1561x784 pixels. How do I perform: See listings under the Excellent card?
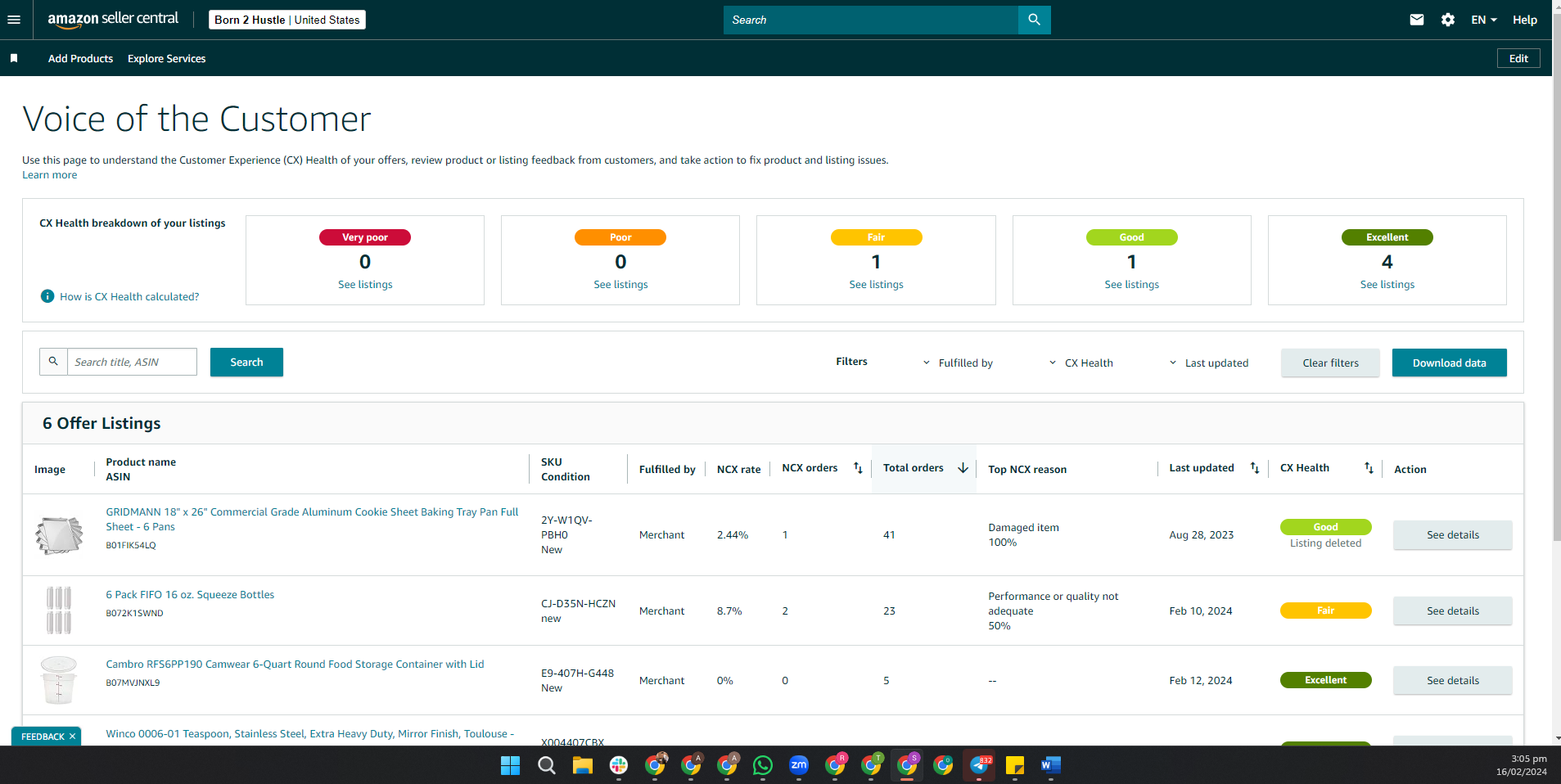click(x=1387, y=285)
